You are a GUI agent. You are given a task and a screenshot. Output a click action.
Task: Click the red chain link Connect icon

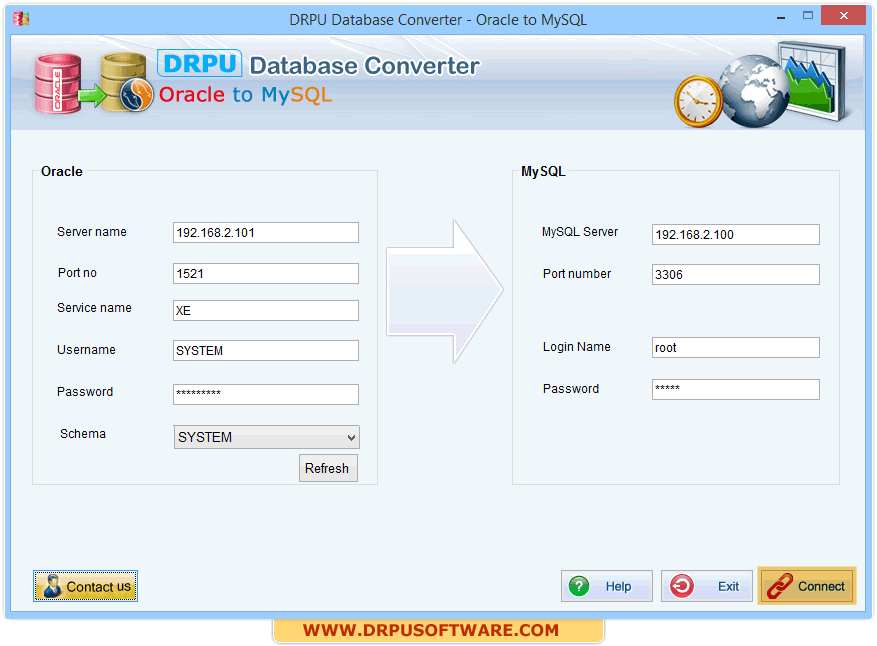click(x=780, y=586)
